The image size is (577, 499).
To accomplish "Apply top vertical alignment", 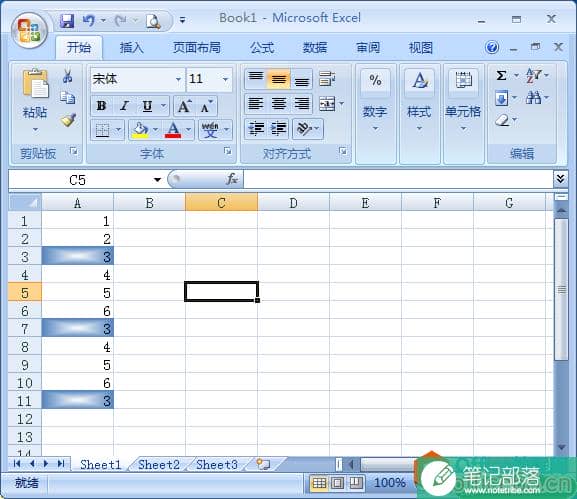I will (x=256, y=78).
